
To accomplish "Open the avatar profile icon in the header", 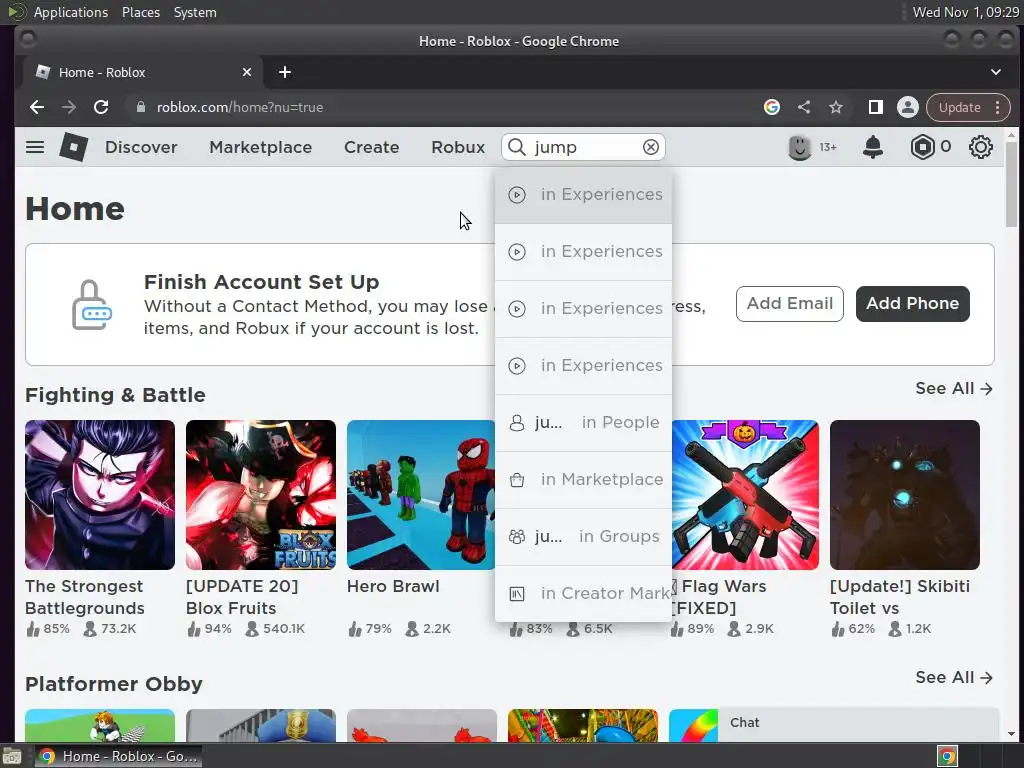I will [799, 147].
